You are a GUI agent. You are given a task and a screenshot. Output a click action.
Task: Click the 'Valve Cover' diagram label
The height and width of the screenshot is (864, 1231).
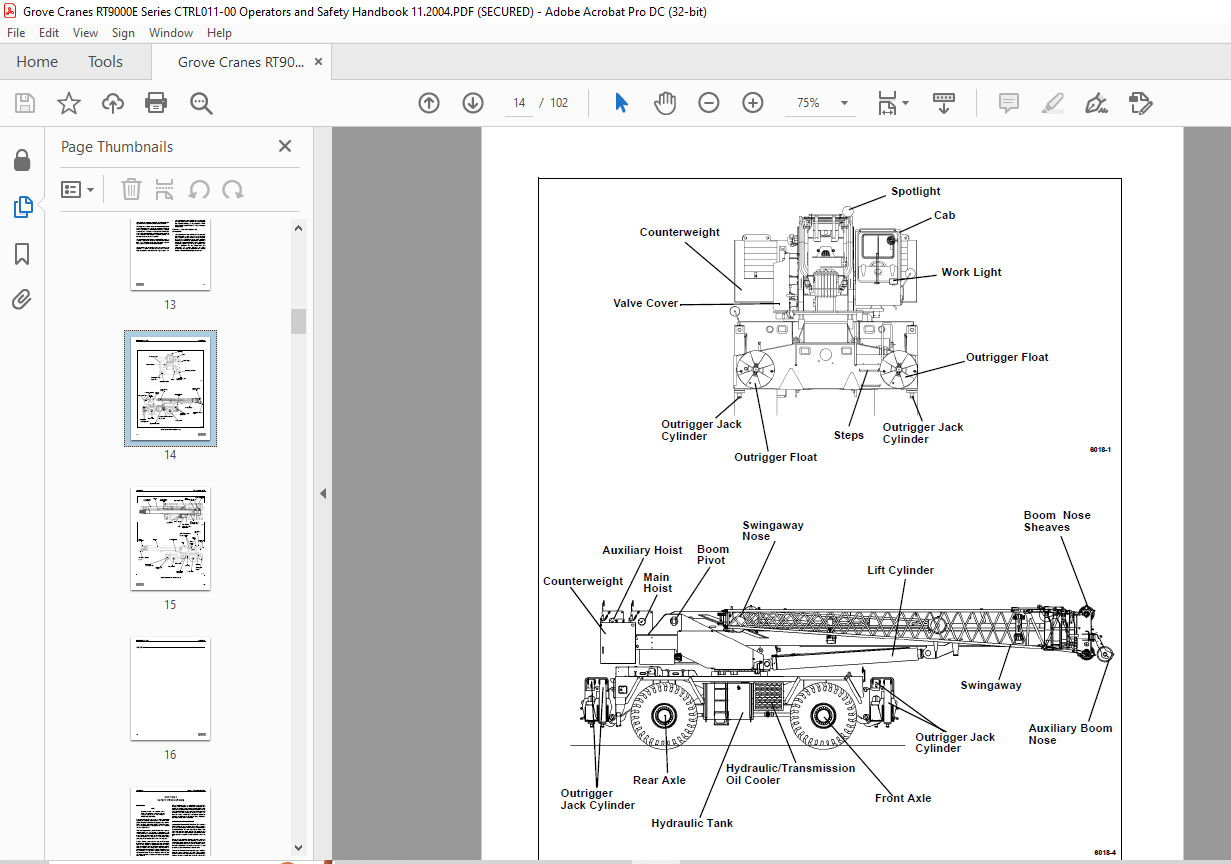click(646, 303)
